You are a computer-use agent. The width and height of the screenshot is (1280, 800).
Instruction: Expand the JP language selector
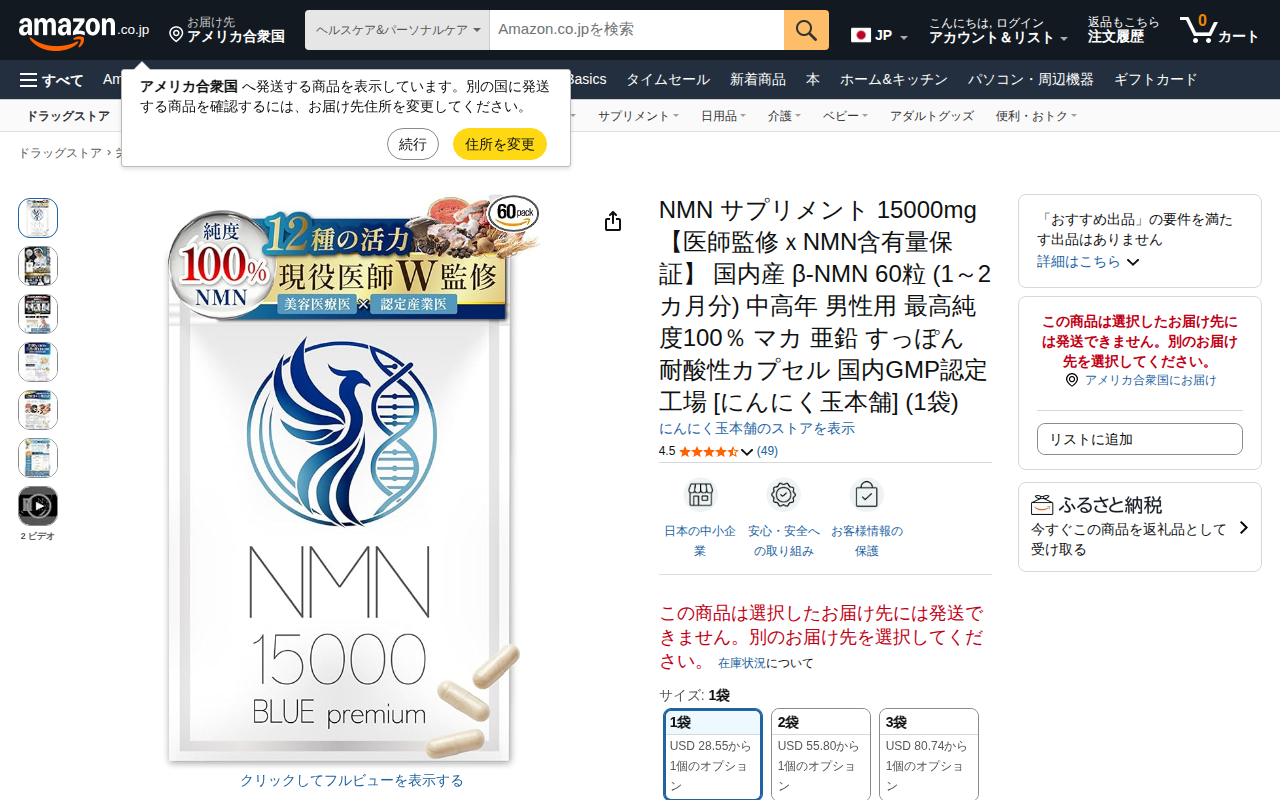(x=880, y=36)
